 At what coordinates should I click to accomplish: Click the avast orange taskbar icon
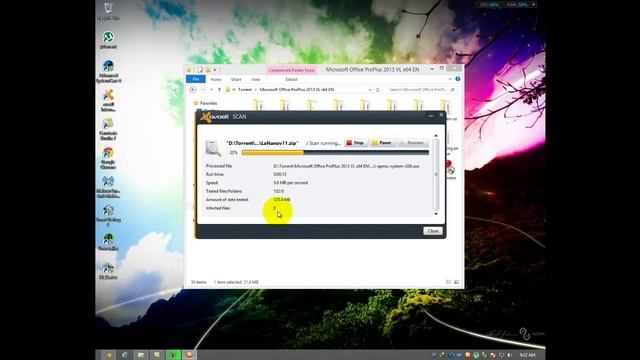pos(189,355)
